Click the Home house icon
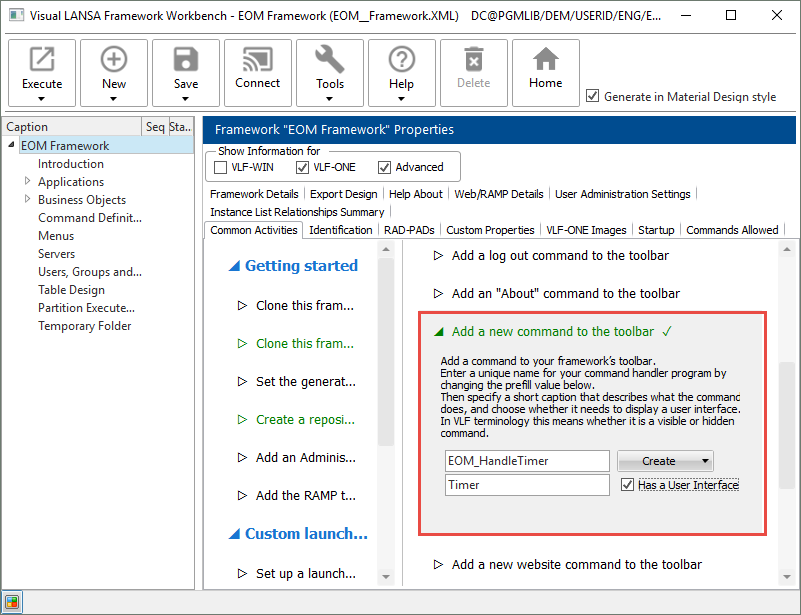The height and width of the screenshot is (615, 801). point(545,60)
